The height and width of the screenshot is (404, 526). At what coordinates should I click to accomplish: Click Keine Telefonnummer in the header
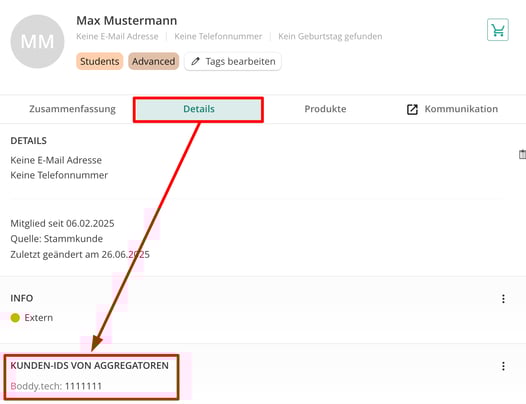218,36
